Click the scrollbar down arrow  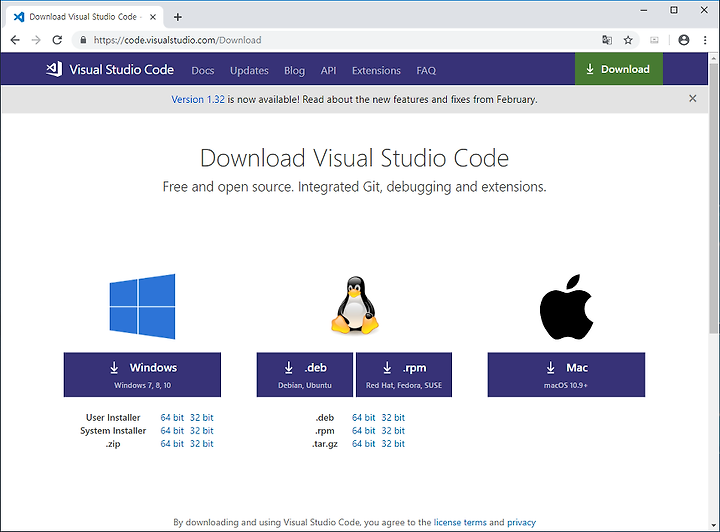713,526
